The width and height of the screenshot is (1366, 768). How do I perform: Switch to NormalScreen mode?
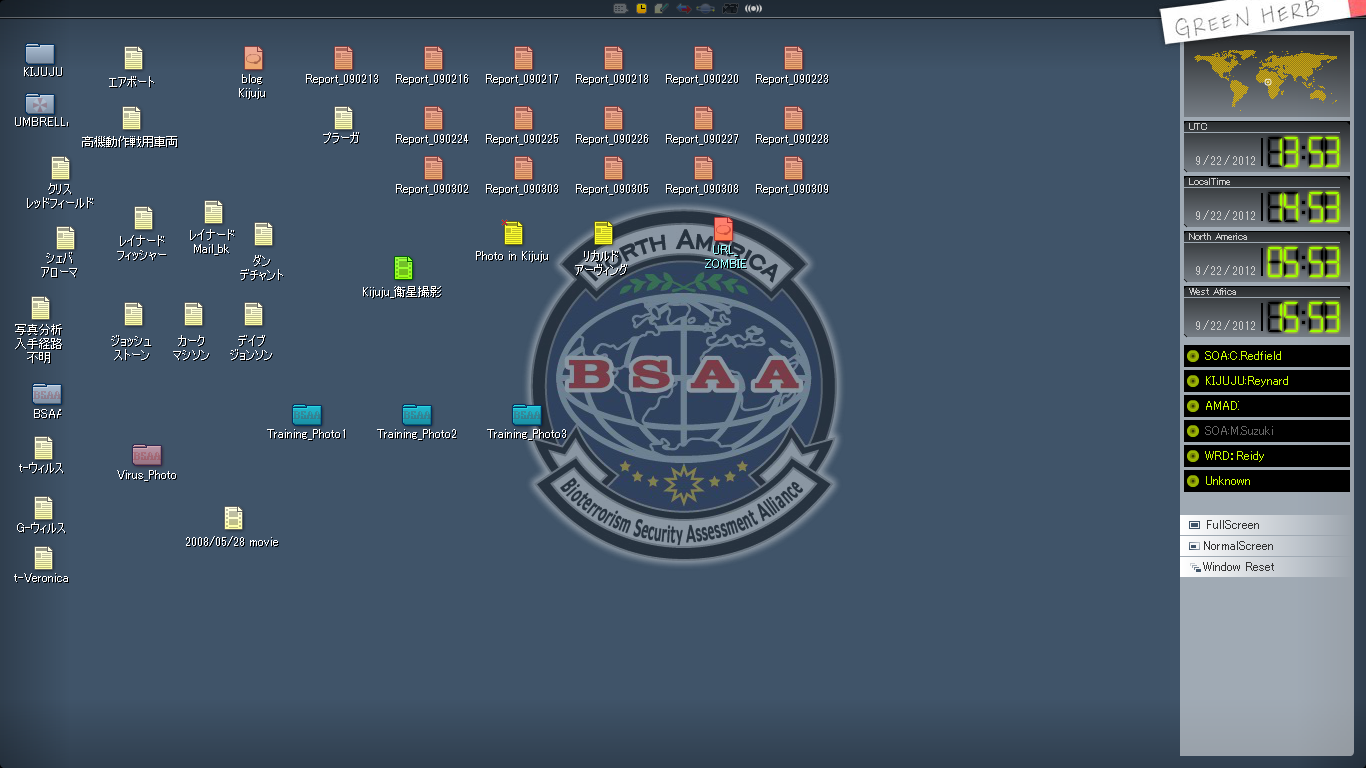coord(1237,546)
